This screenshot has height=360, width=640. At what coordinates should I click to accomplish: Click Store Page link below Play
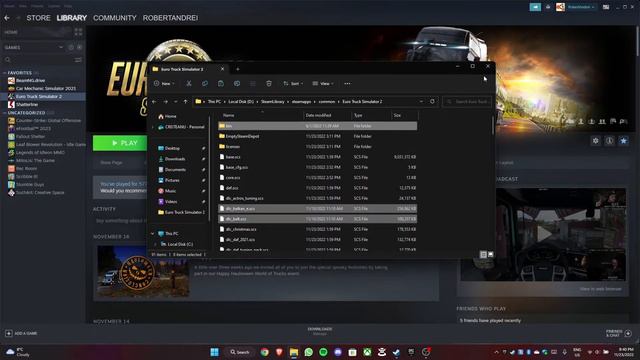(111, 162)
